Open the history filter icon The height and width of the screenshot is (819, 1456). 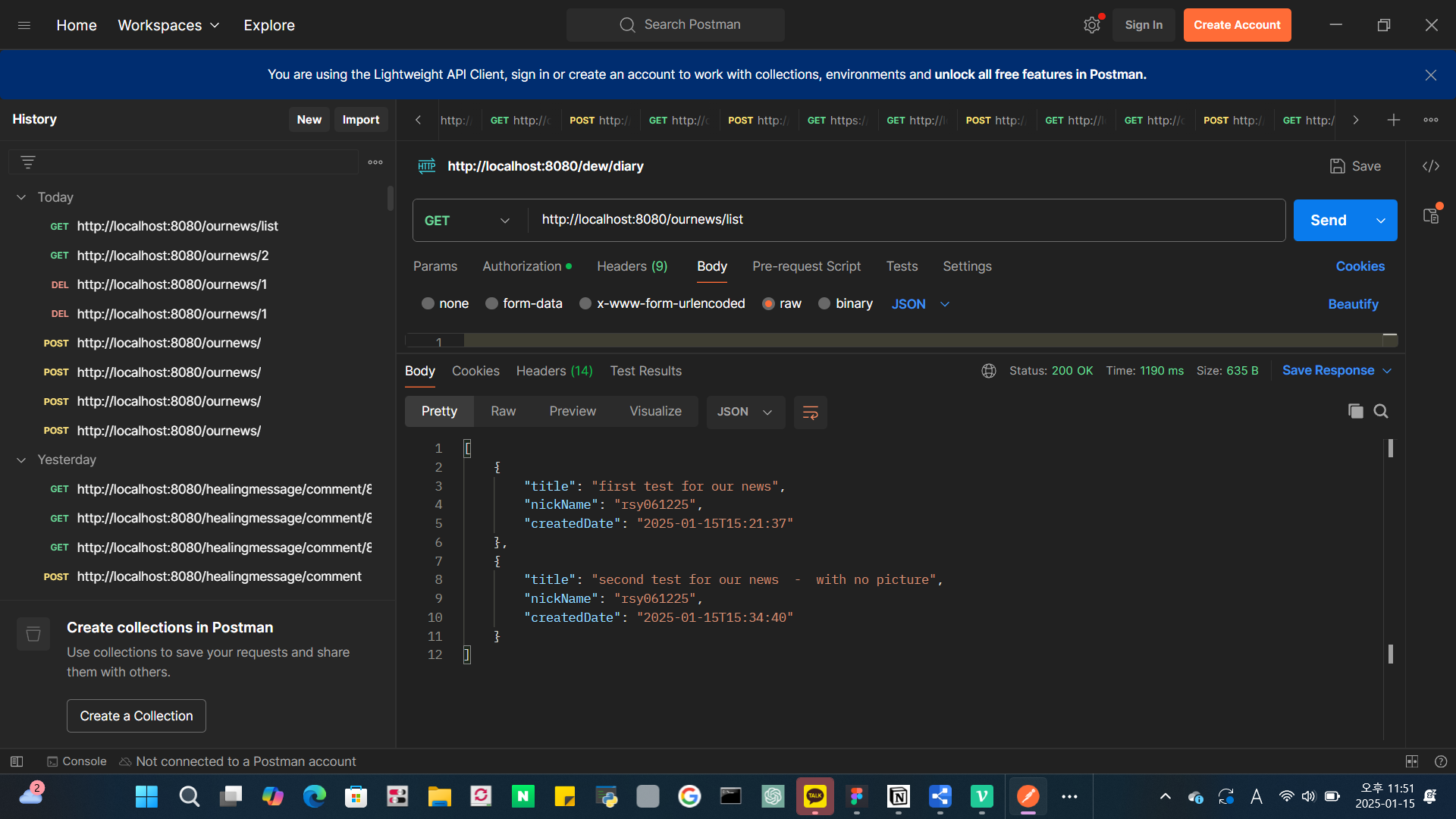(28, 162)
